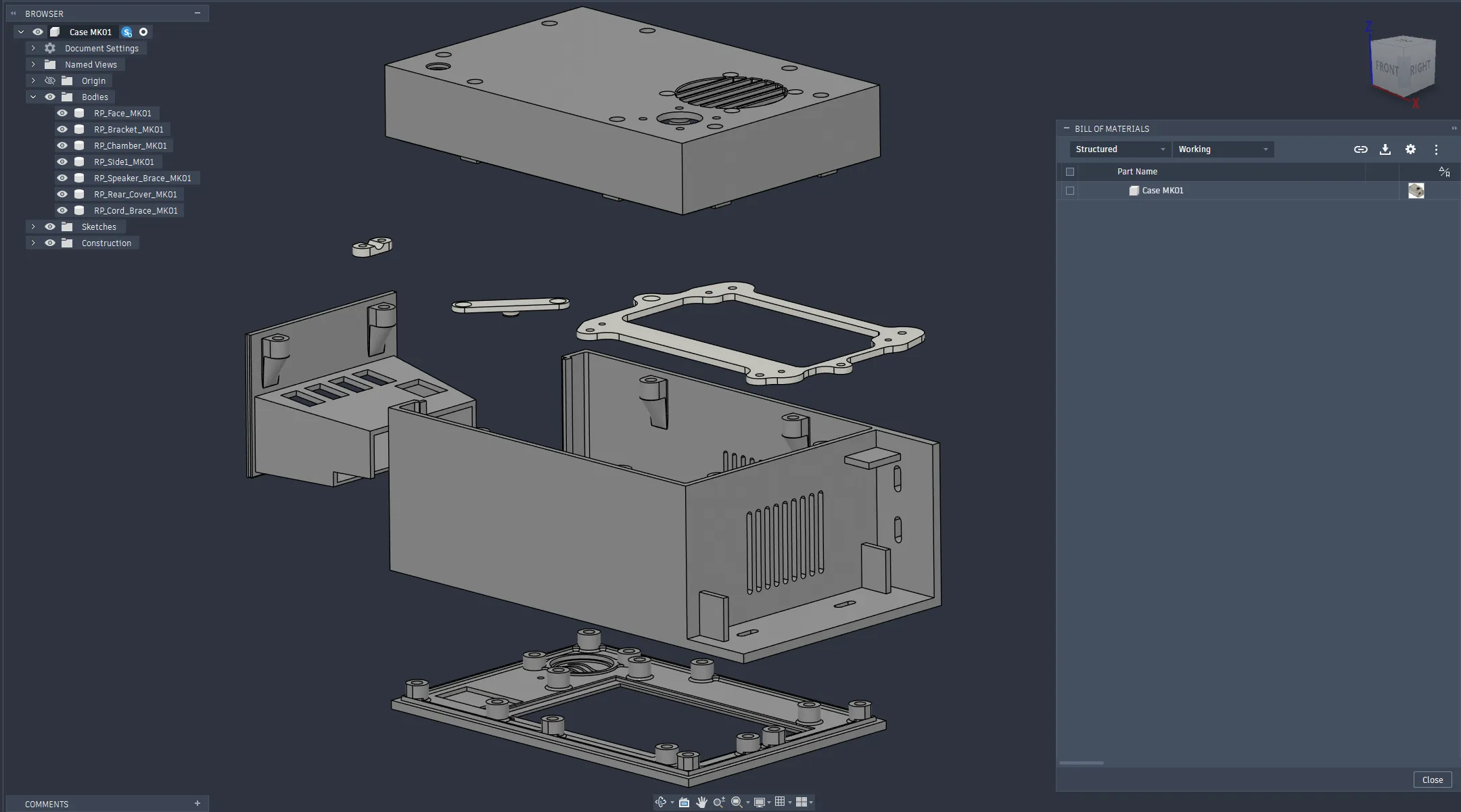
Task: Close the Bill of Materials panel
Action: tap(1432, 780)
